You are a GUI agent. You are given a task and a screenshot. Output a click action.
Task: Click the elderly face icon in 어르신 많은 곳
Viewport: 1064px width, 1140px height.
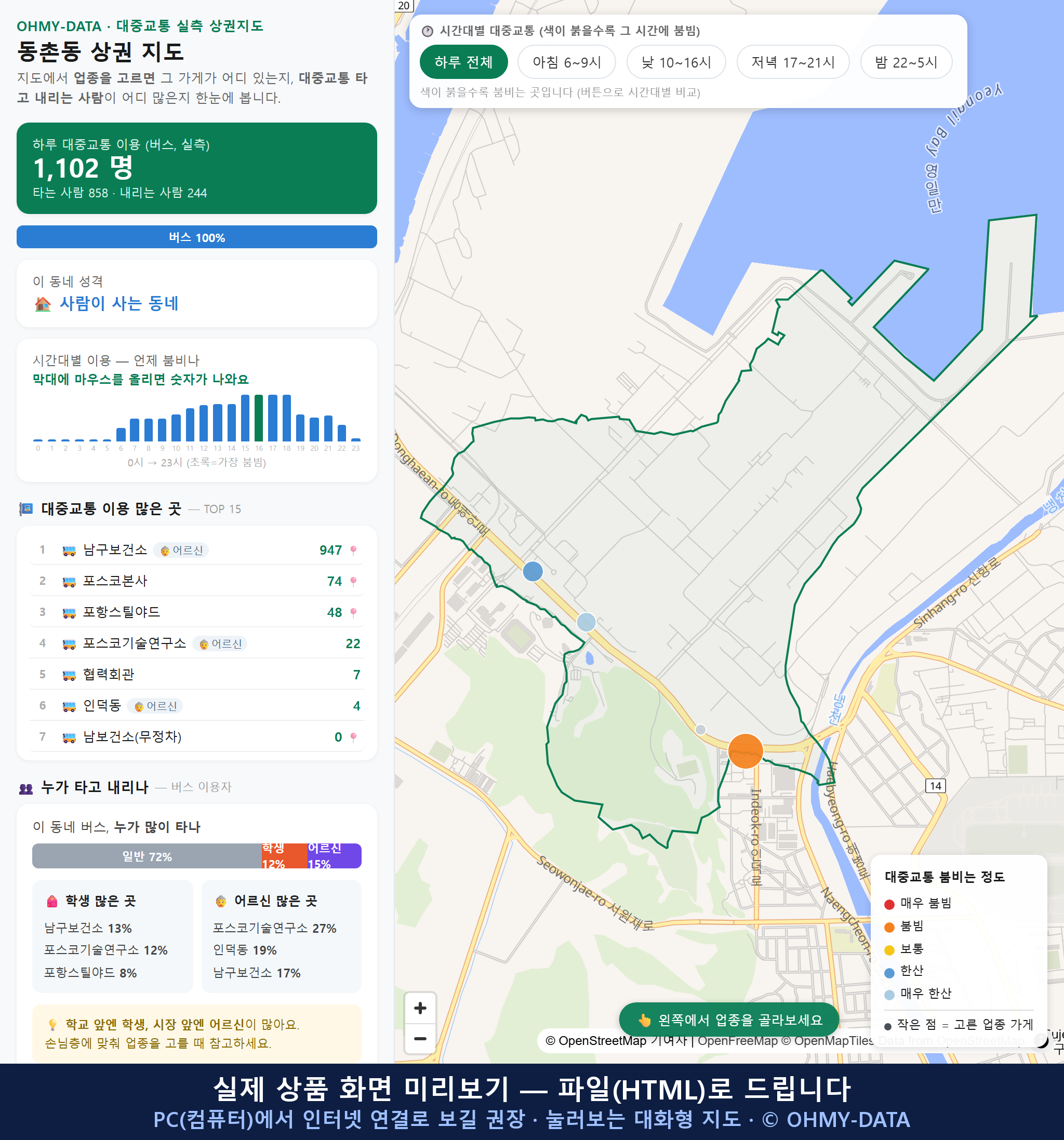221,902
